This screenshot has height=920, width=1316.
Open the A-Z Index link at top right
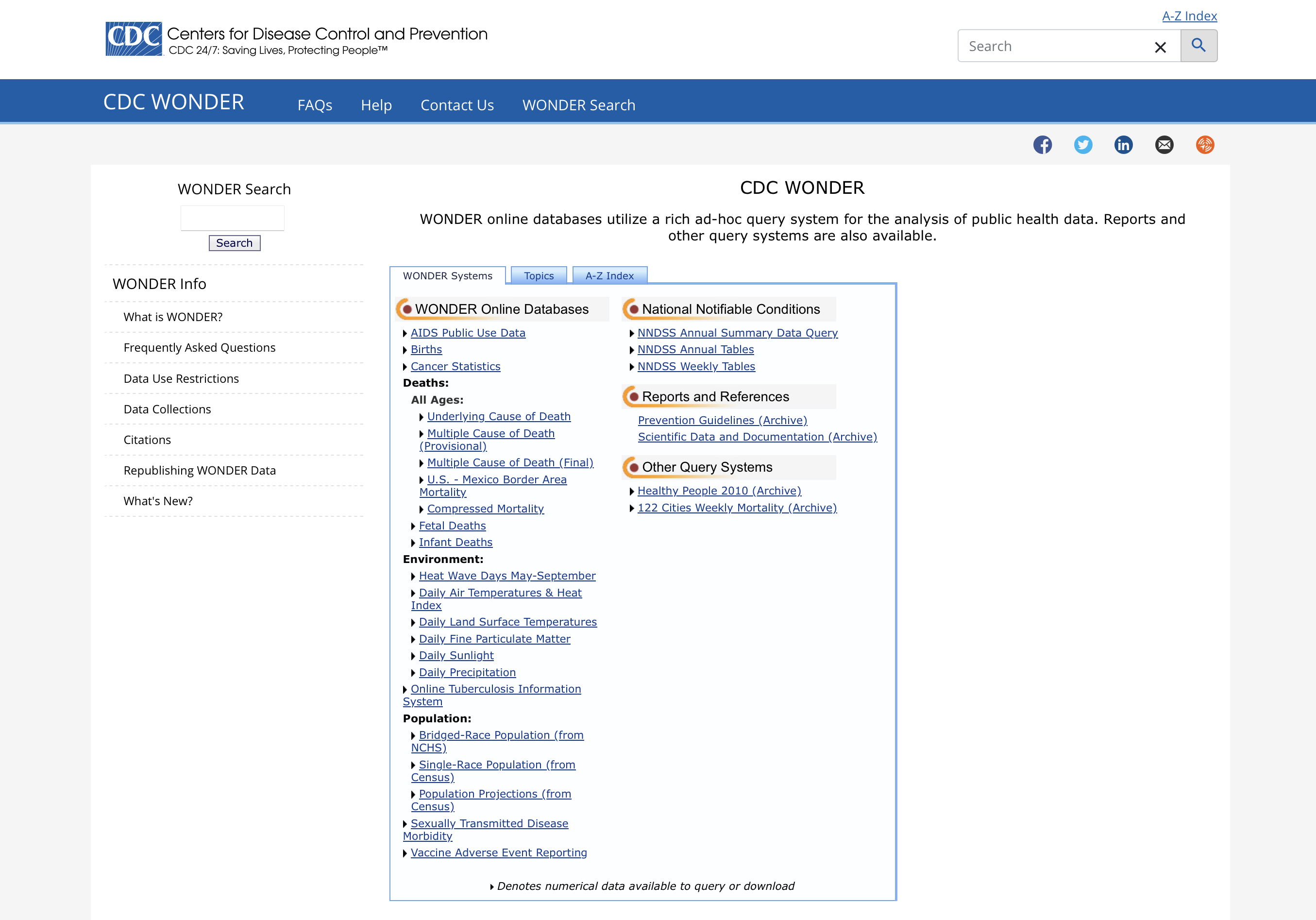click(x=1189, y=16)
